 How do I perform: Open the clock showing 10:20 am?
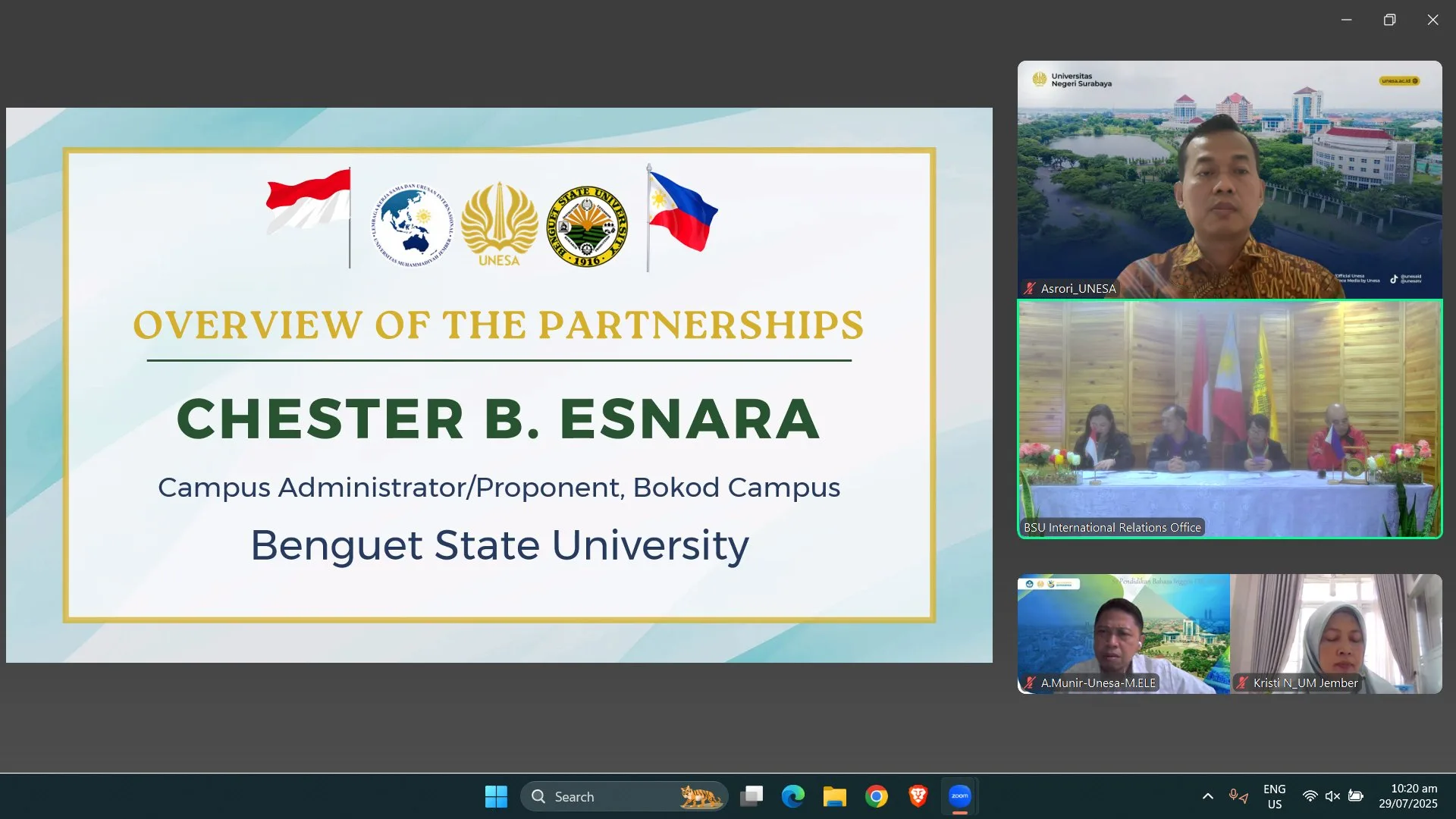[x=1408, y=796]
